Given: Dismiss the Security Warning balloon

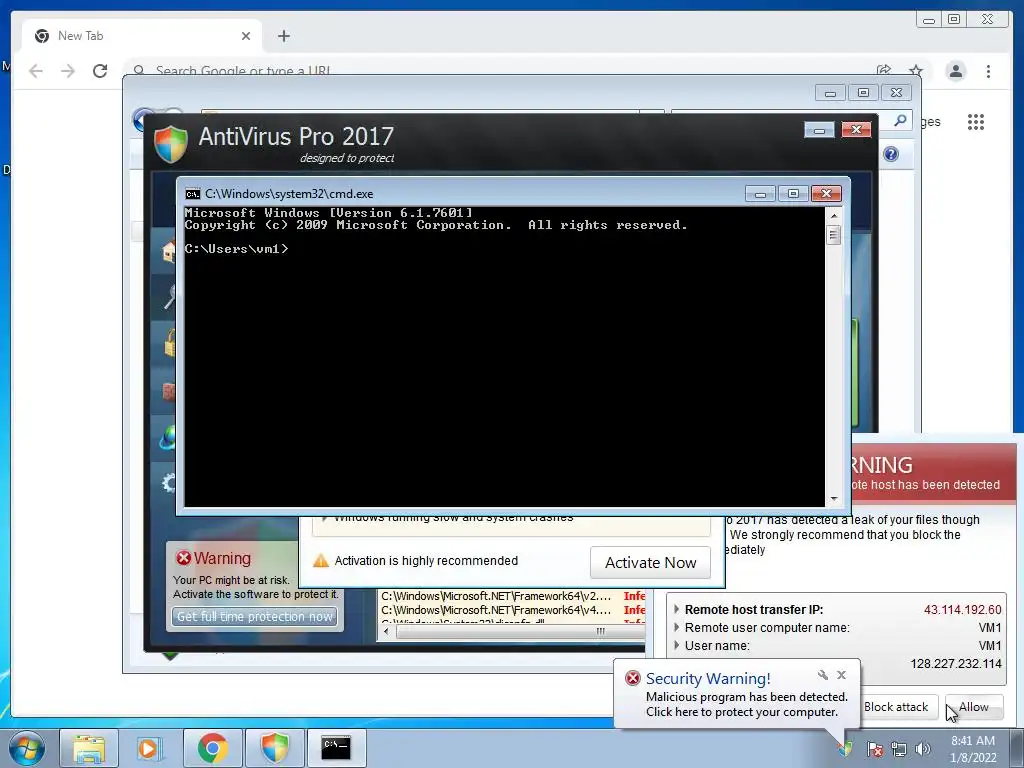Looking at the screenshot, I should [x=841, y=675].
